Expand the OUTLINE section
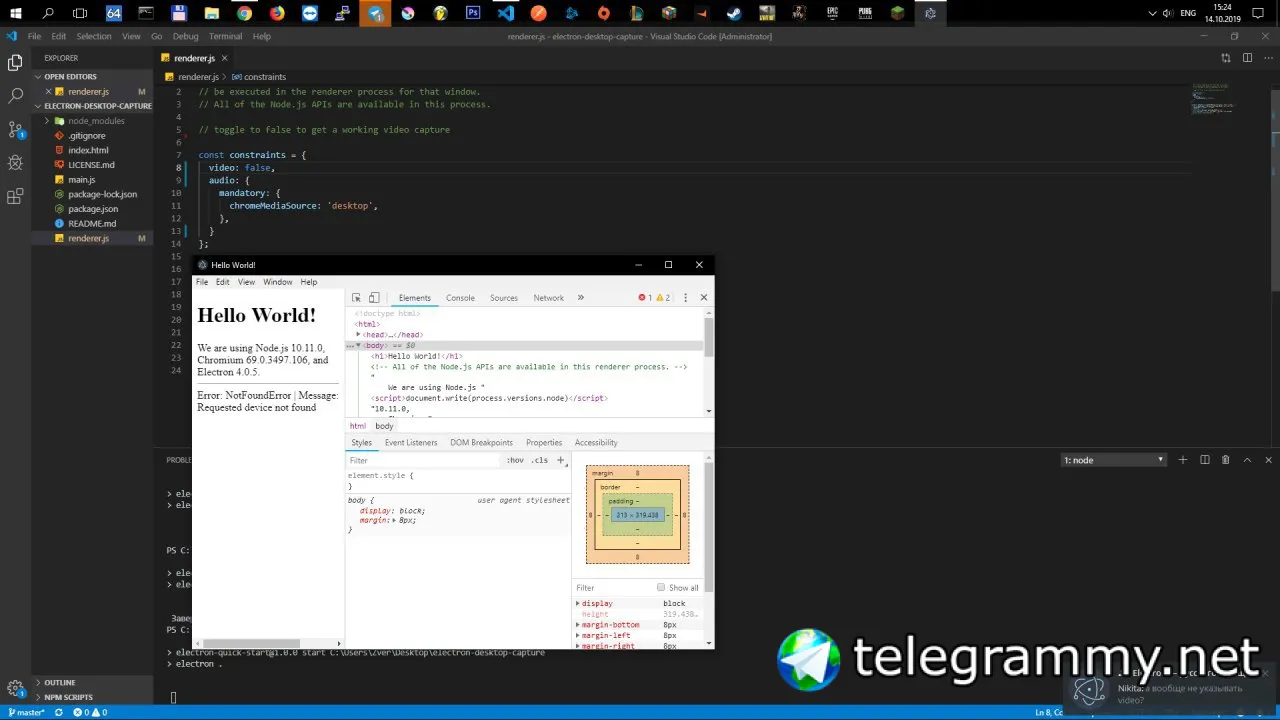The image size is (1280, 720). click(39, 683)
